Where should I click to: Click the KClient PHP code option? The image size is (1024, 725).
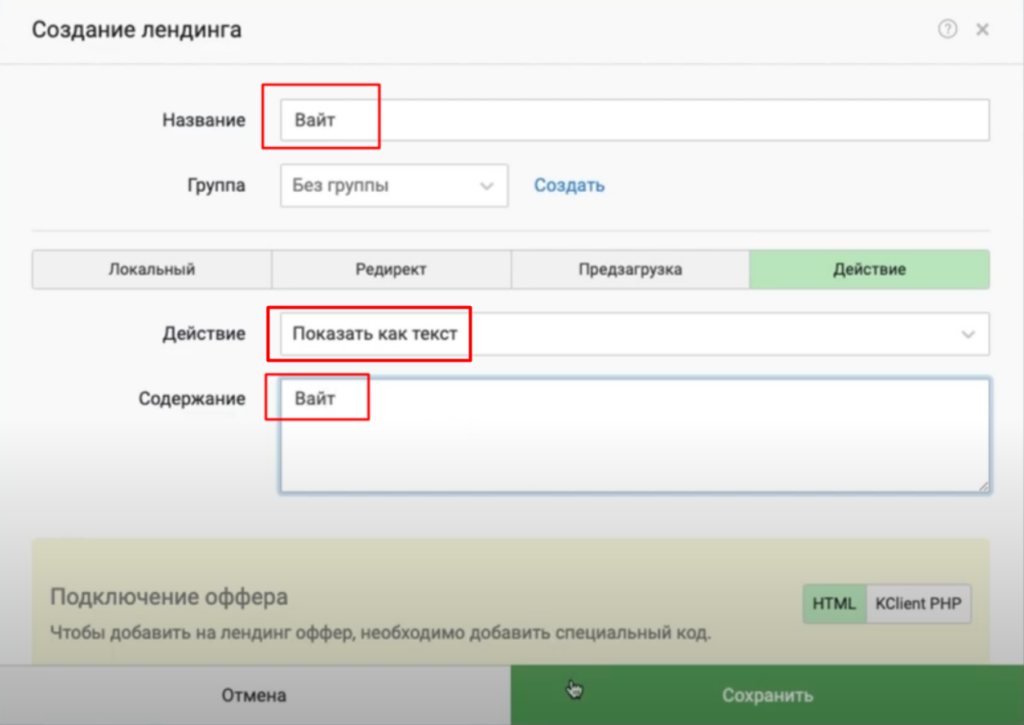(x=918, y=603)
